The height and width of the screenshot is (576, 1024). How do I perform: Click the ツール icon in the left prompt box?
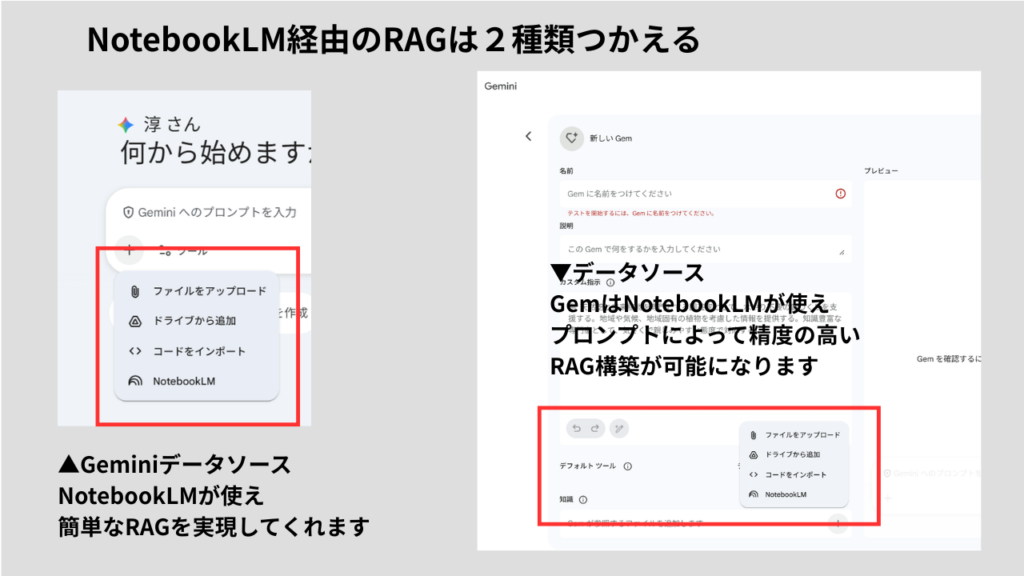165,251
